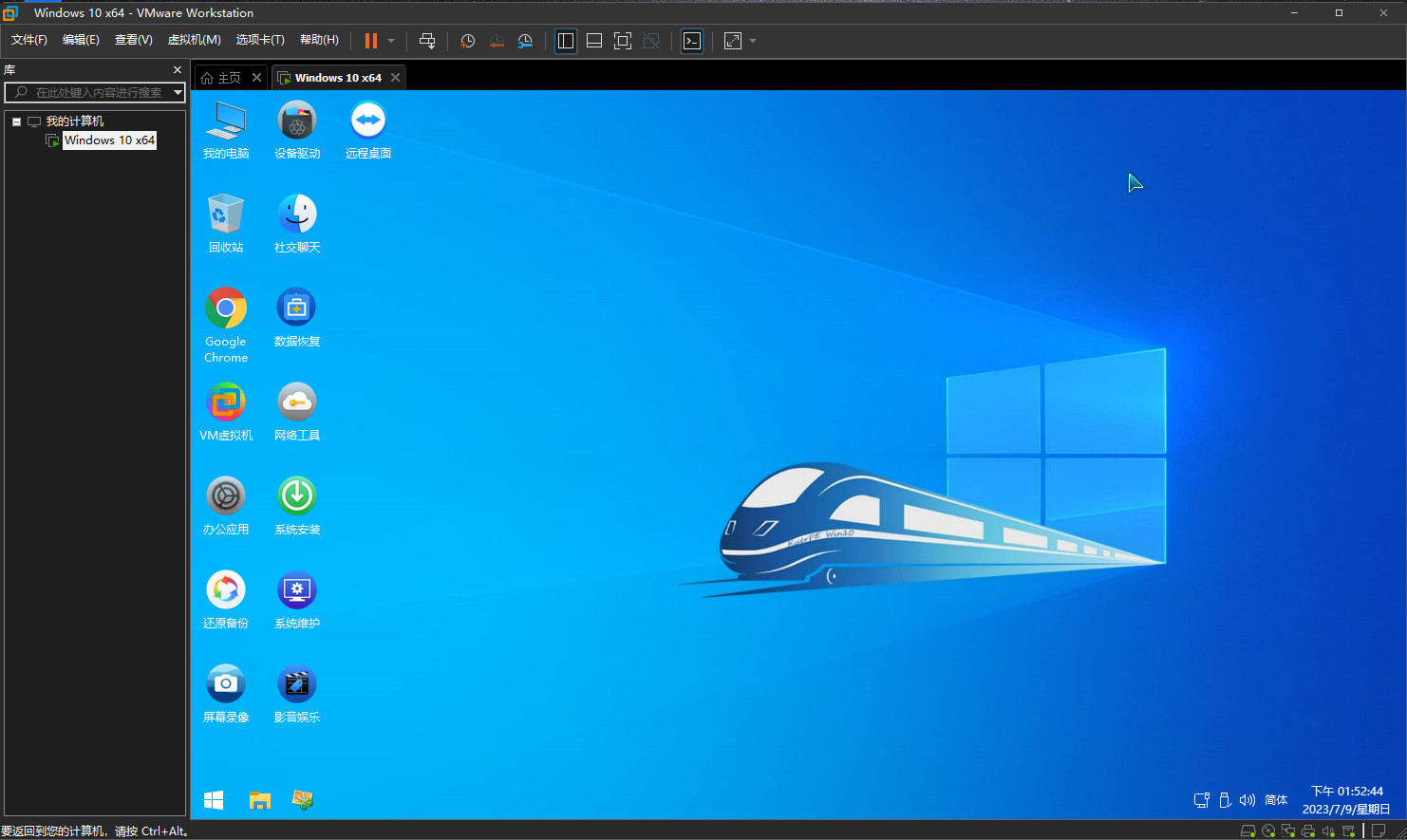Viewport: 1407px width, 840px height.
Task: Click the orange pause virtual machine button
Action: click(x=371, y=41)
